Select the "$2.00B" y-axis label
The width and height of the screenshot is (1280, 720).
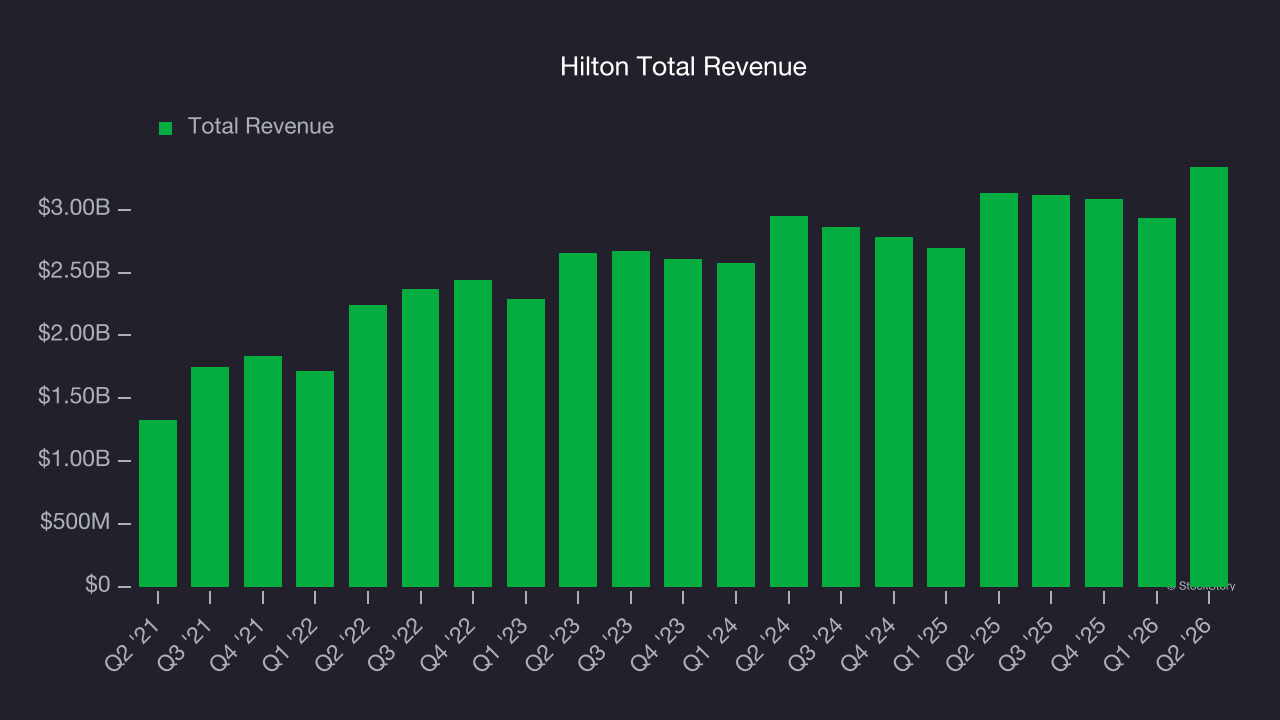point(73,334)
